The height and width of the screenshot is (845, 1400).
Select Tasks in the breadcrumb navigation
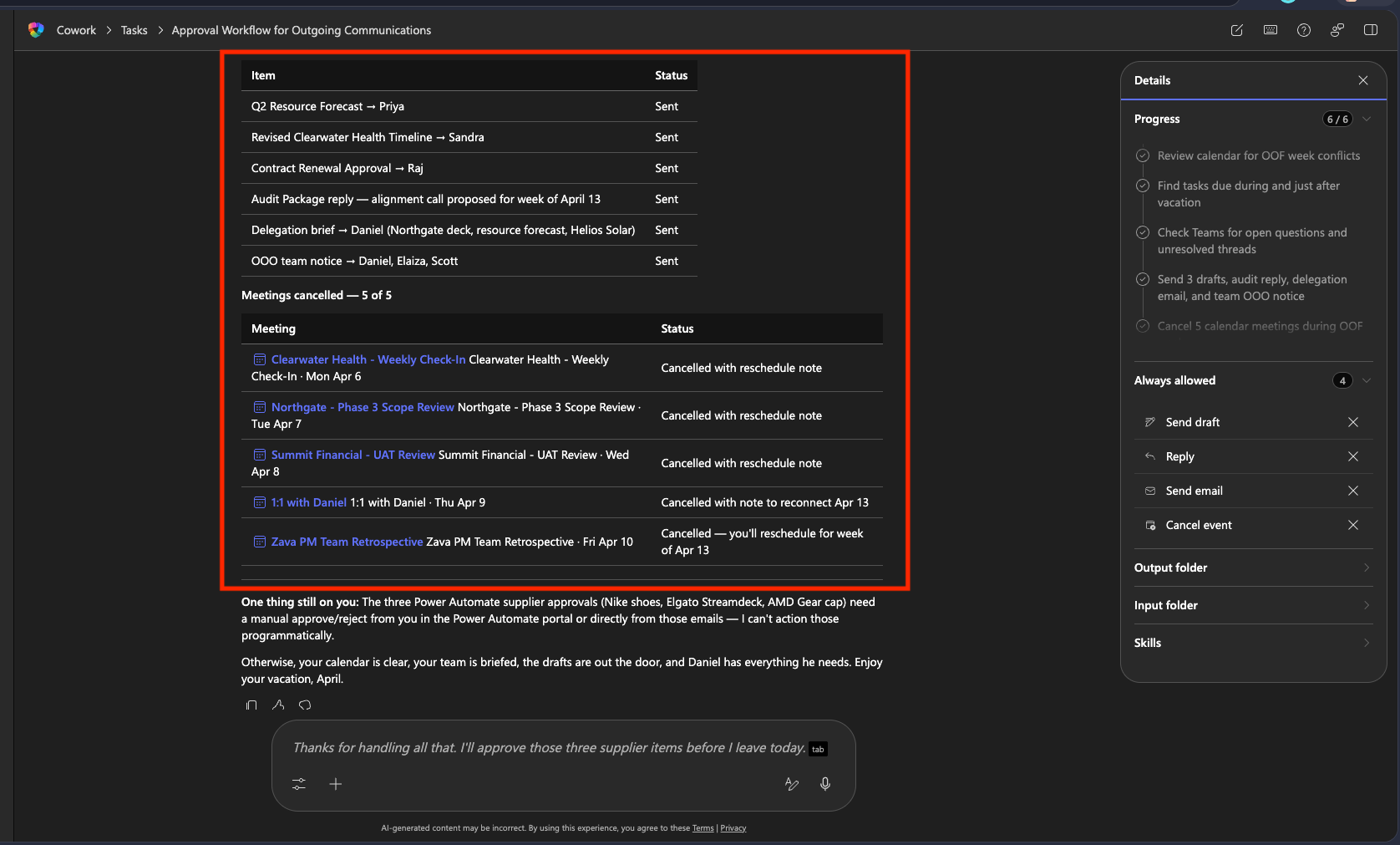click(134, 30)
